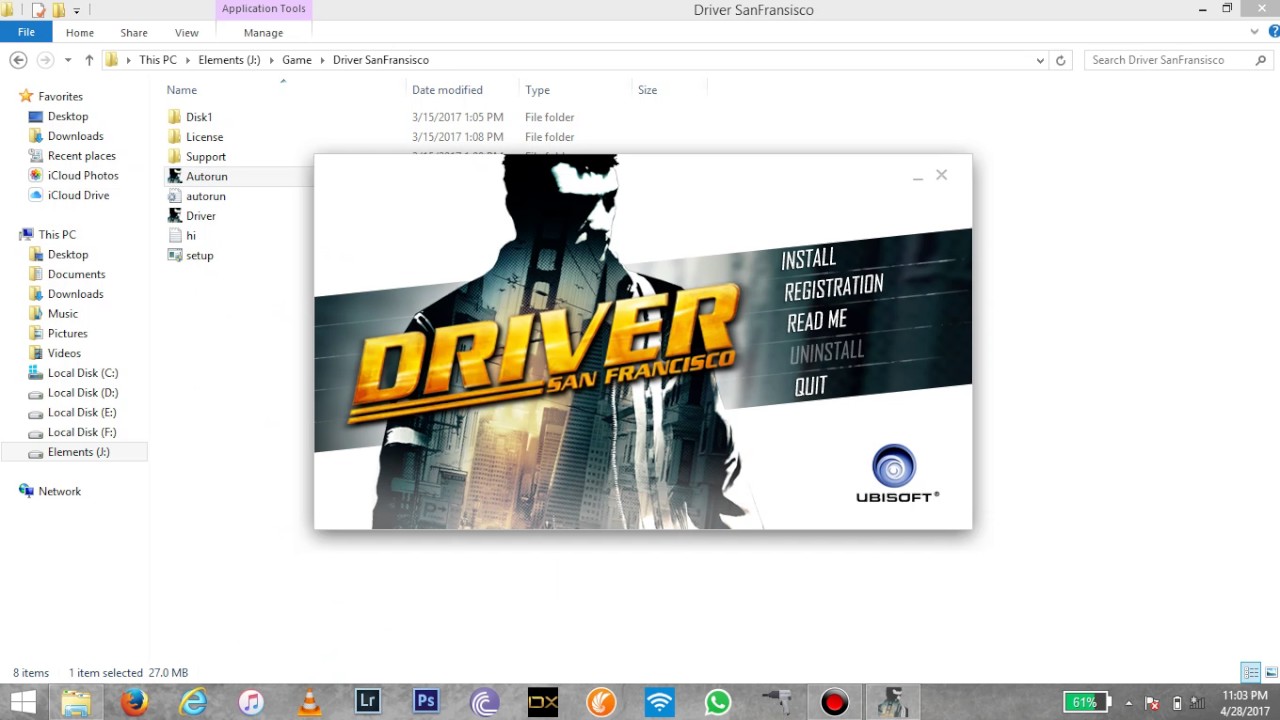Screen dimensions: 1280x720
Task: Click QUIT in the Driver launcher
Action: point(810,386)
